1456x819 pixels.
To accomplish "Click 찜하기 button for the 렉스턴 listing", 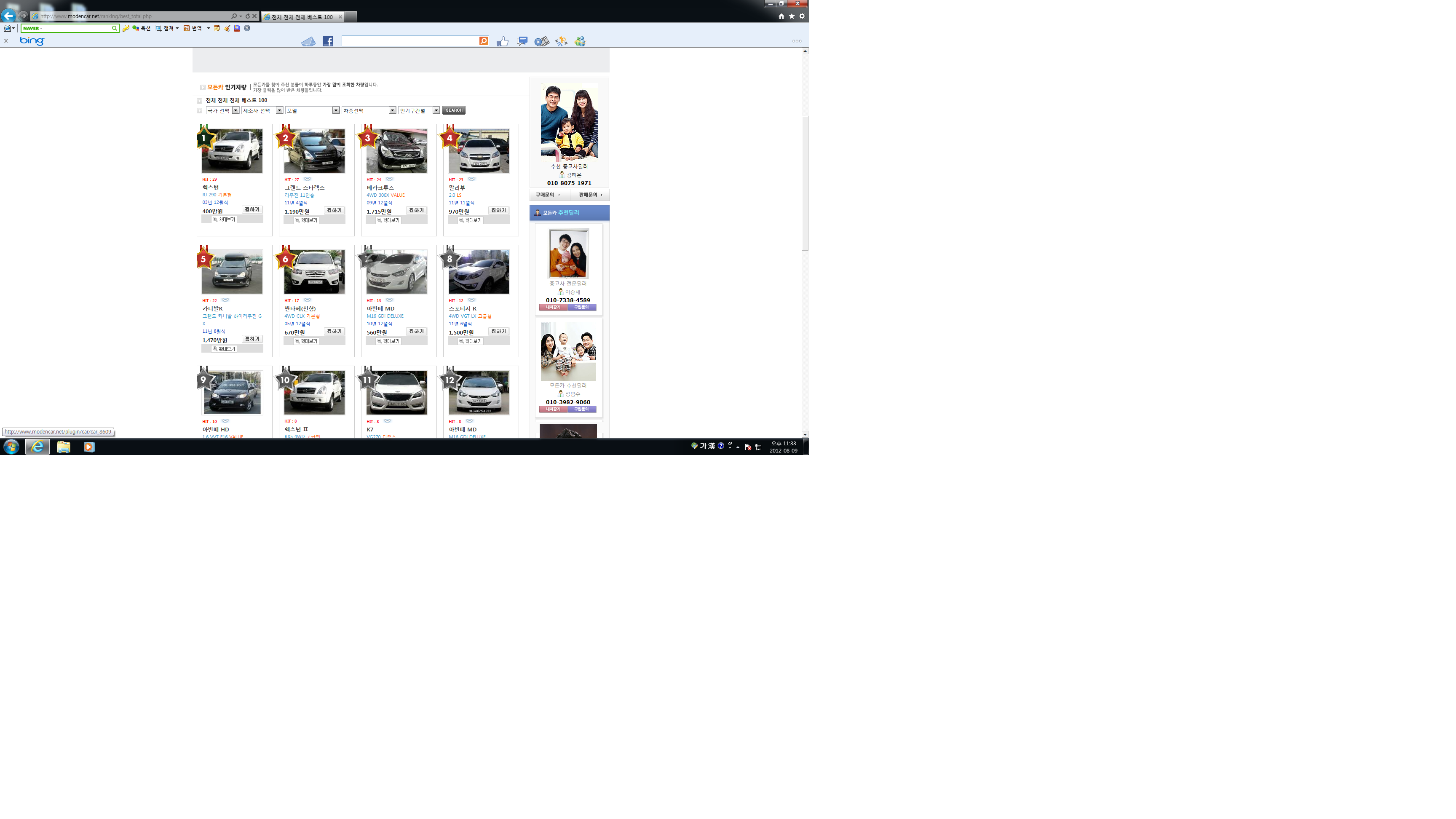I will (252, 210).
